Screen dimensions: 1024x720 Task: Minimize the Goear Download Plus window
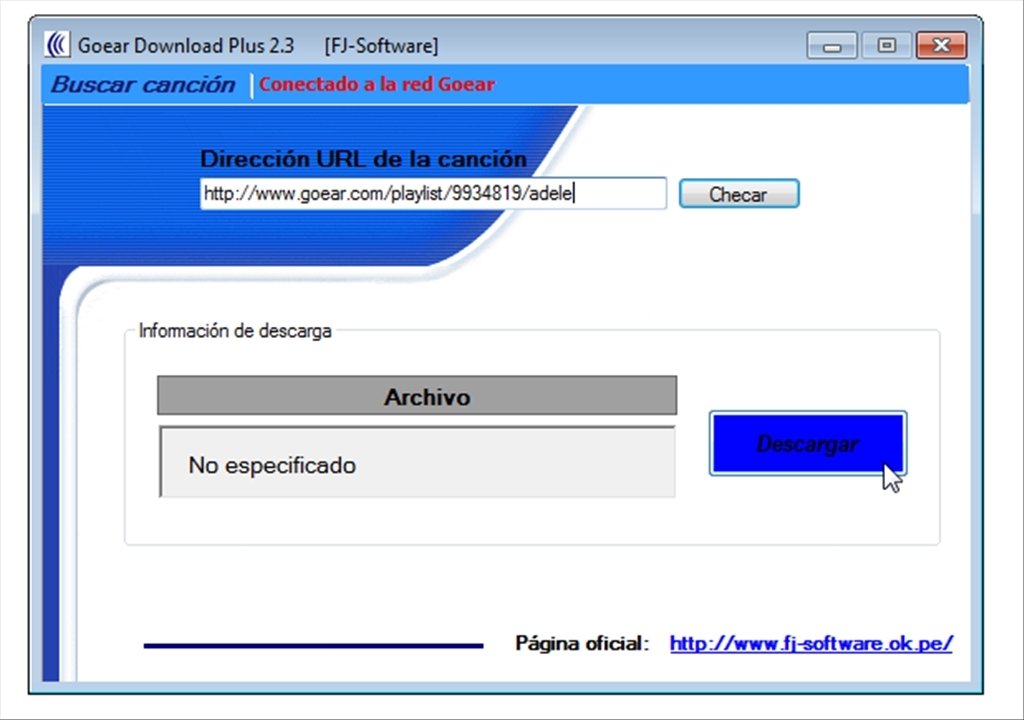click(x=832, y=46)
